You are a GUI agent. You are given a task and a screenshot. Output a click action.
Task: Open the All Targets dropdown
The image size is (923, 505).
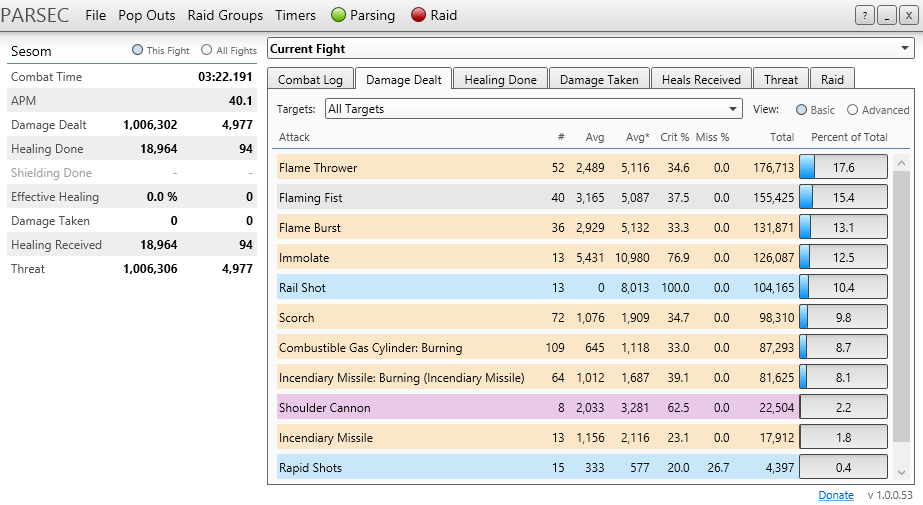(x=533, y=109)
